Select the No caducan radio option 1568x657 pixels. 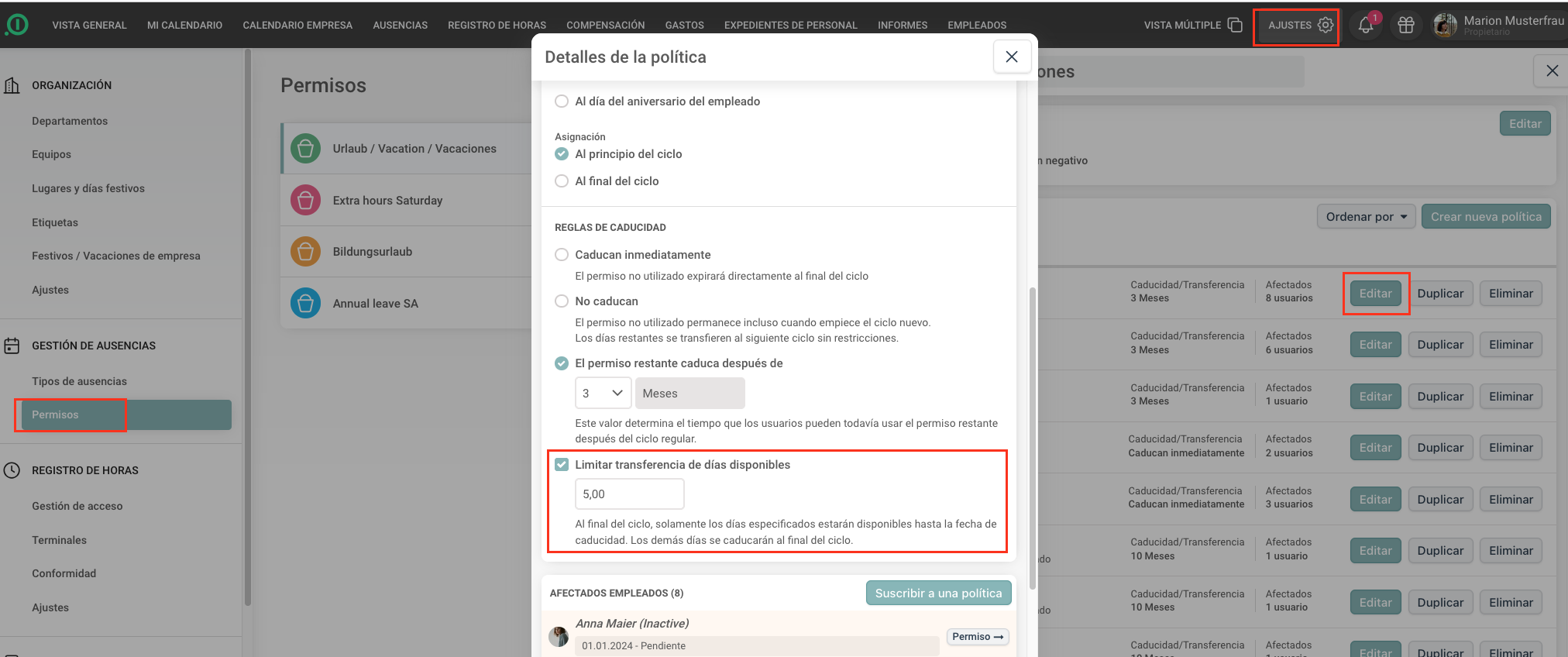click(x=562, y=301)
